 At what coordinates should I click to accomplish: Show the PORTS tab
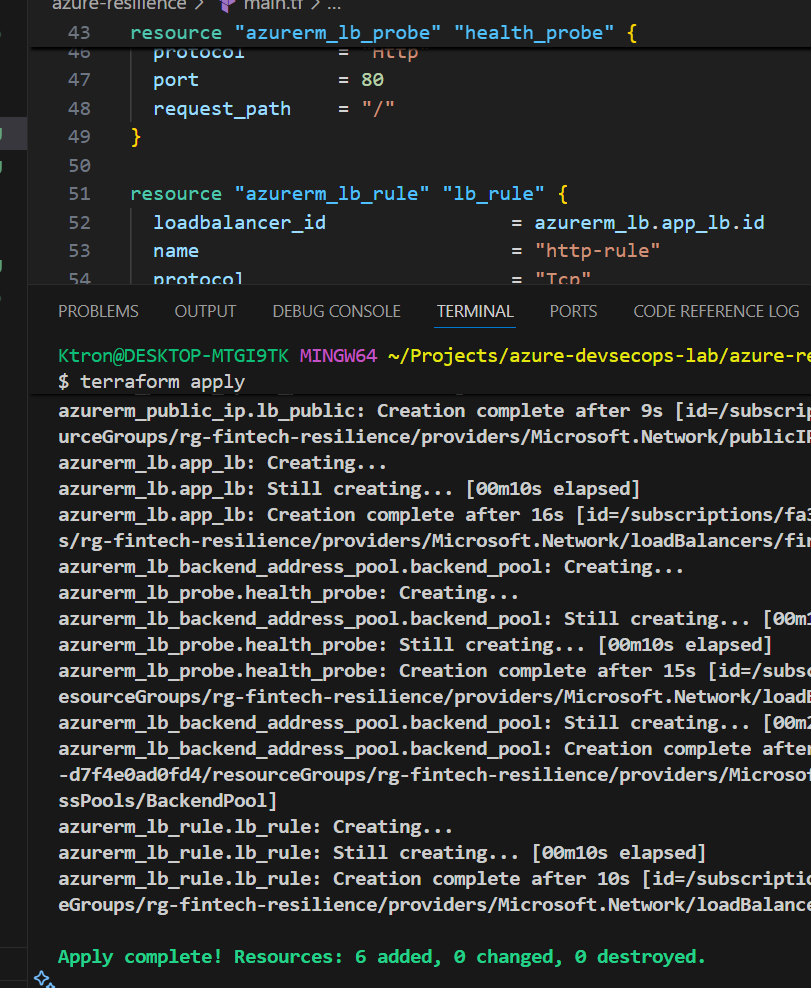click(x=573, y=311)
